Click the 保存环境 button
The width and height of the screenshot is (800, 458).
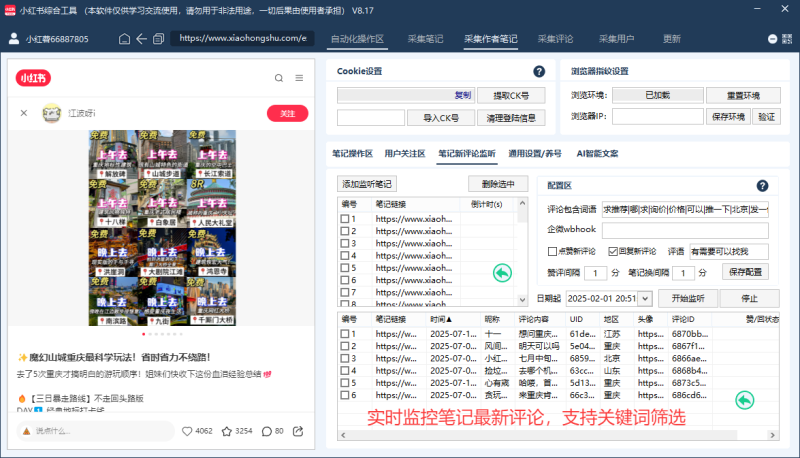click(x=728, y=117)
